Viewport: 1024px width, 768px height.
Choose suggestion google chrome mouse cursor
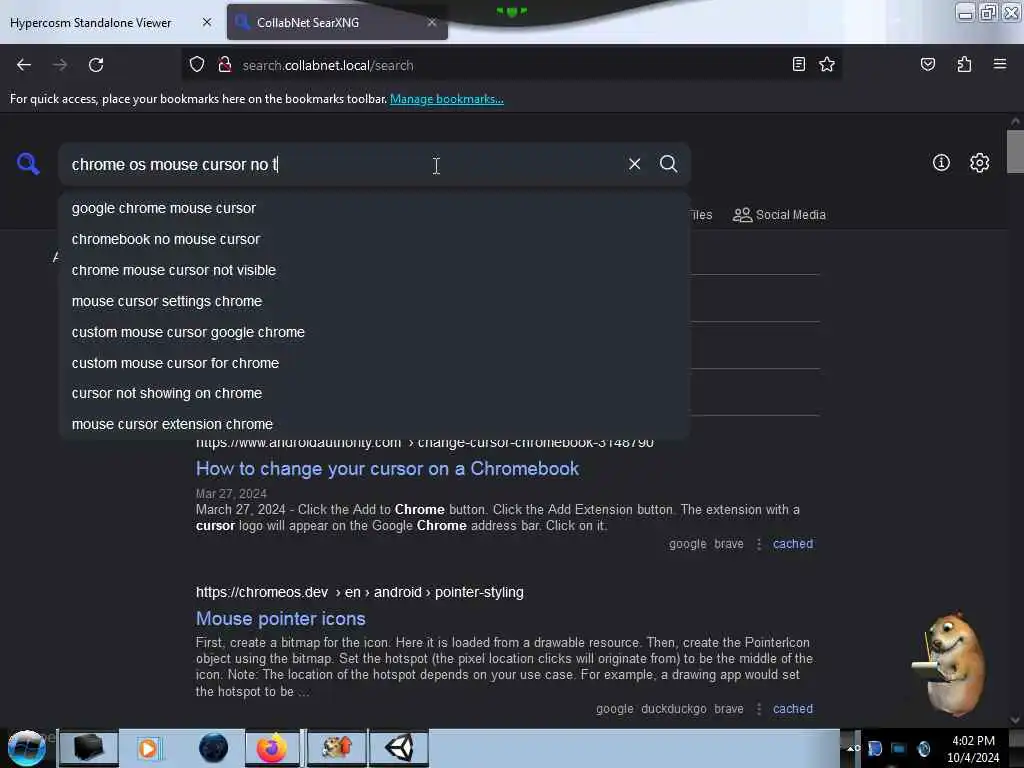click(x=374, y=208)
